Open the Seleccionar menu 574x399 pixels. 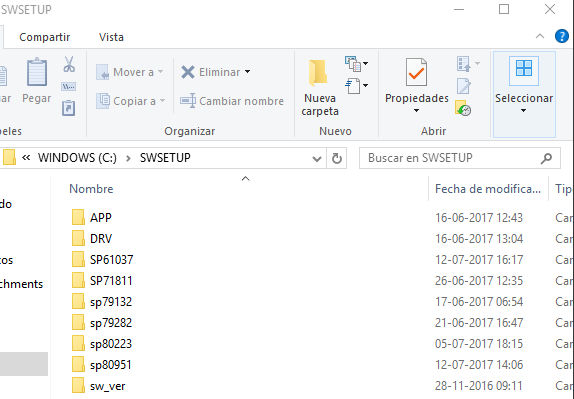click(x=524, y=94)
